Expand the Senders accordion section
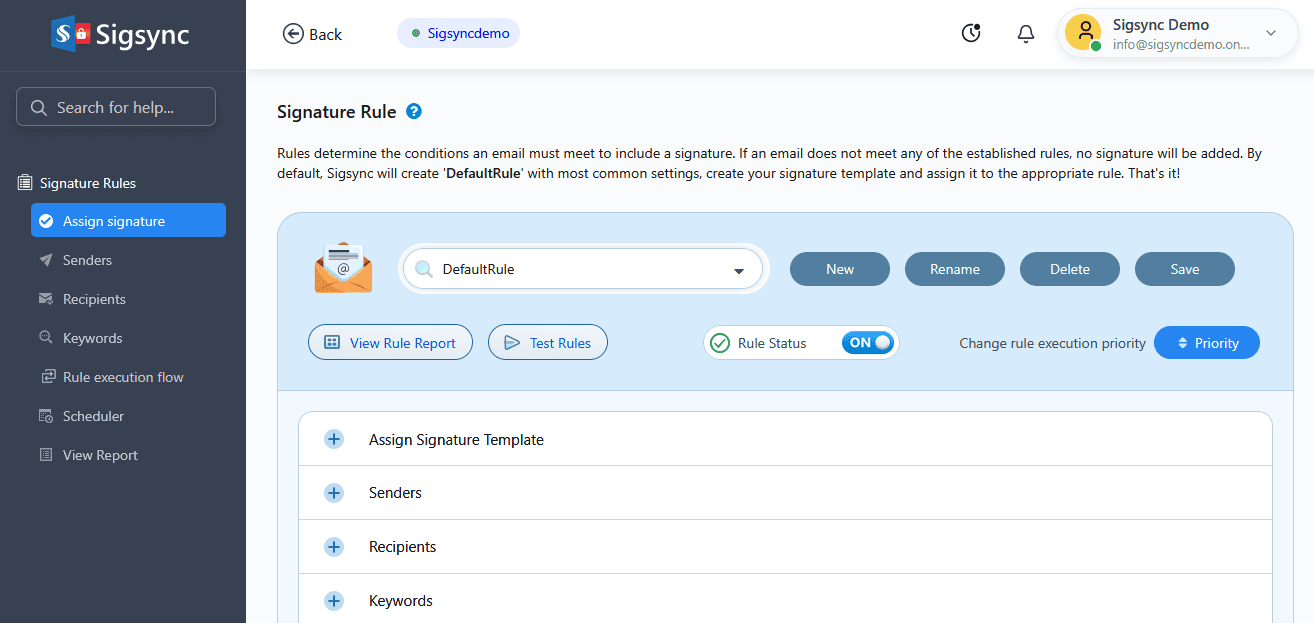1314x623 pixels. click(334, 493)
